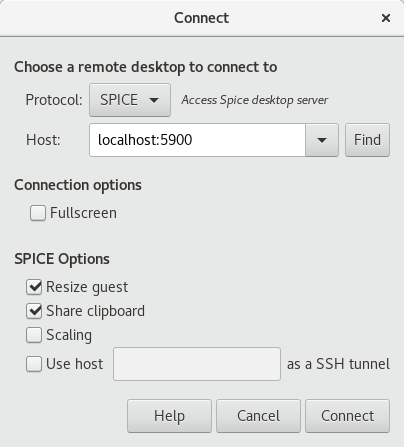Click the 'Connect' window title
Image resolution: width=404 pixels, height=447 pixels.
[202, 18]
